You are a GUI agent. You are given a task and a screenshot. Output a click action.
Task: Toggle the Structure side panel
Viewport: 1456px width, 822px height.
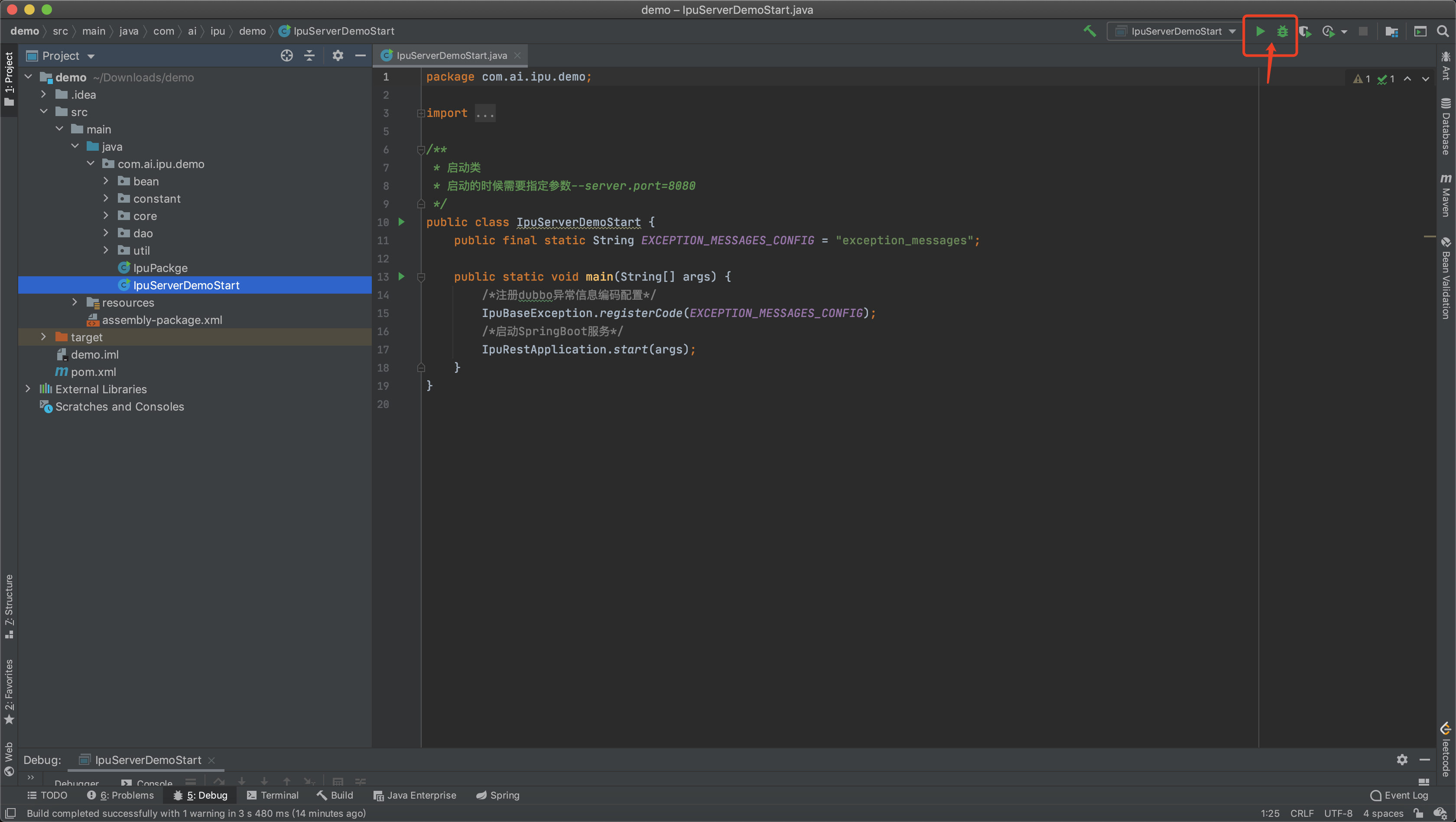tap(9, 605)
